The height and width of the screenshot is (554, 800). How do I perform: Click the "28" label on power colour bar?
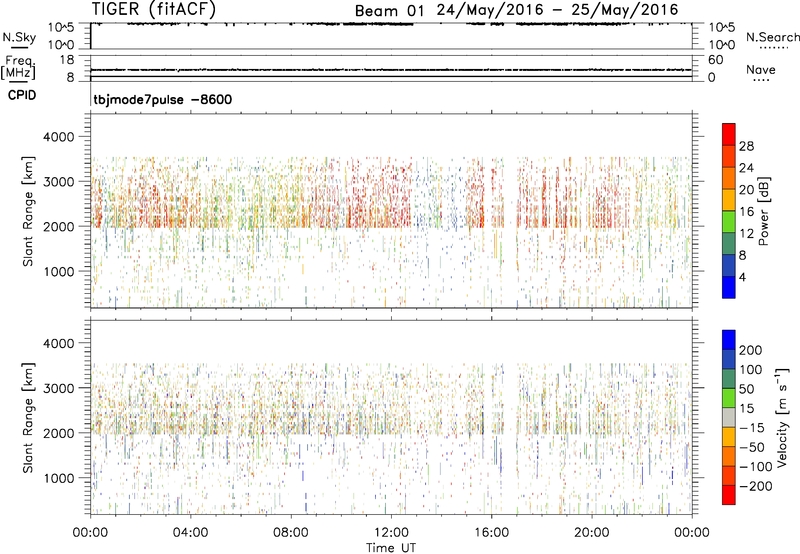click(746, 146)
